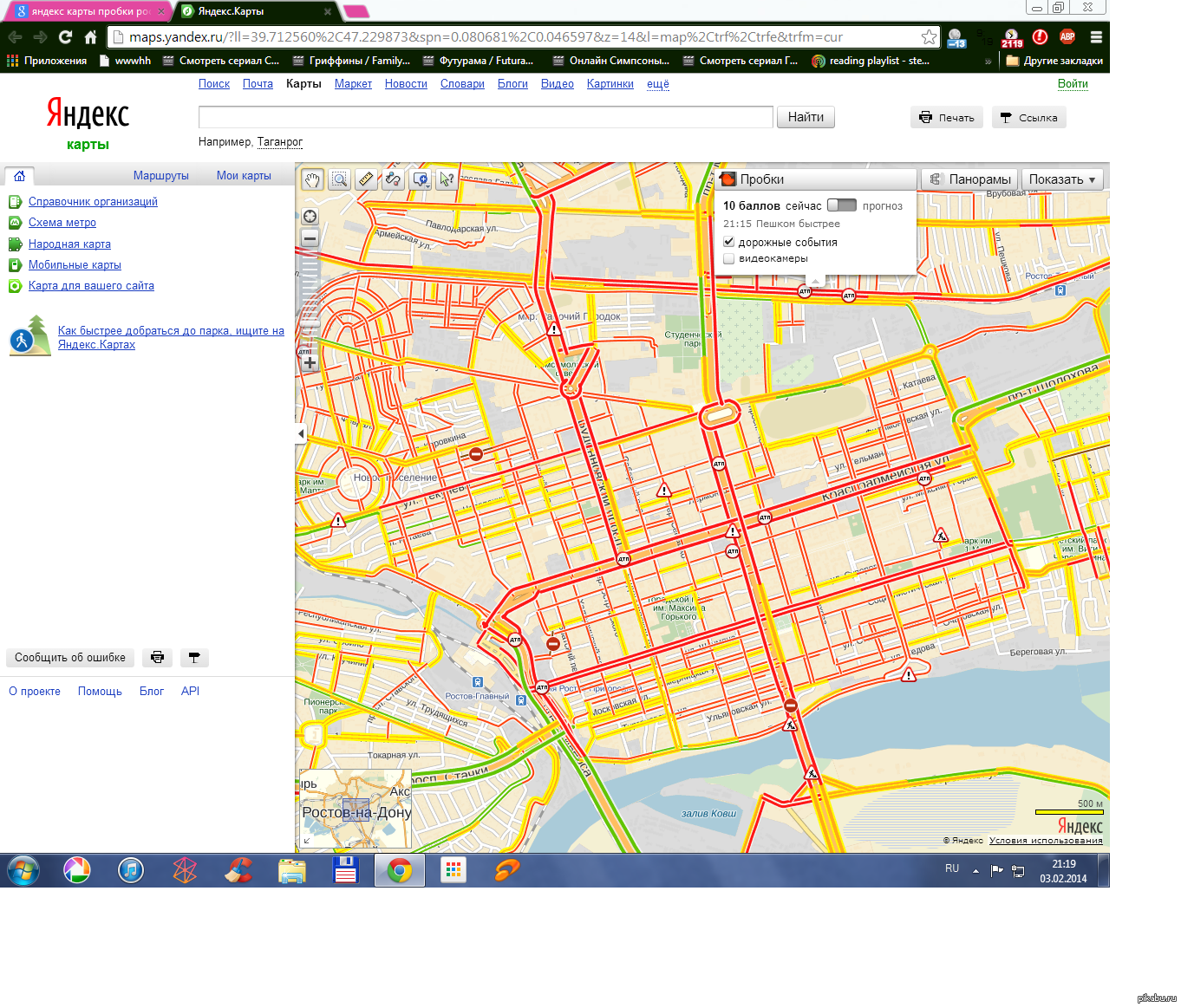The height and width of the screenshot is (1008, 1181).
Task: Expand the Показать dropdown
Action: (x=1062, y=179)
